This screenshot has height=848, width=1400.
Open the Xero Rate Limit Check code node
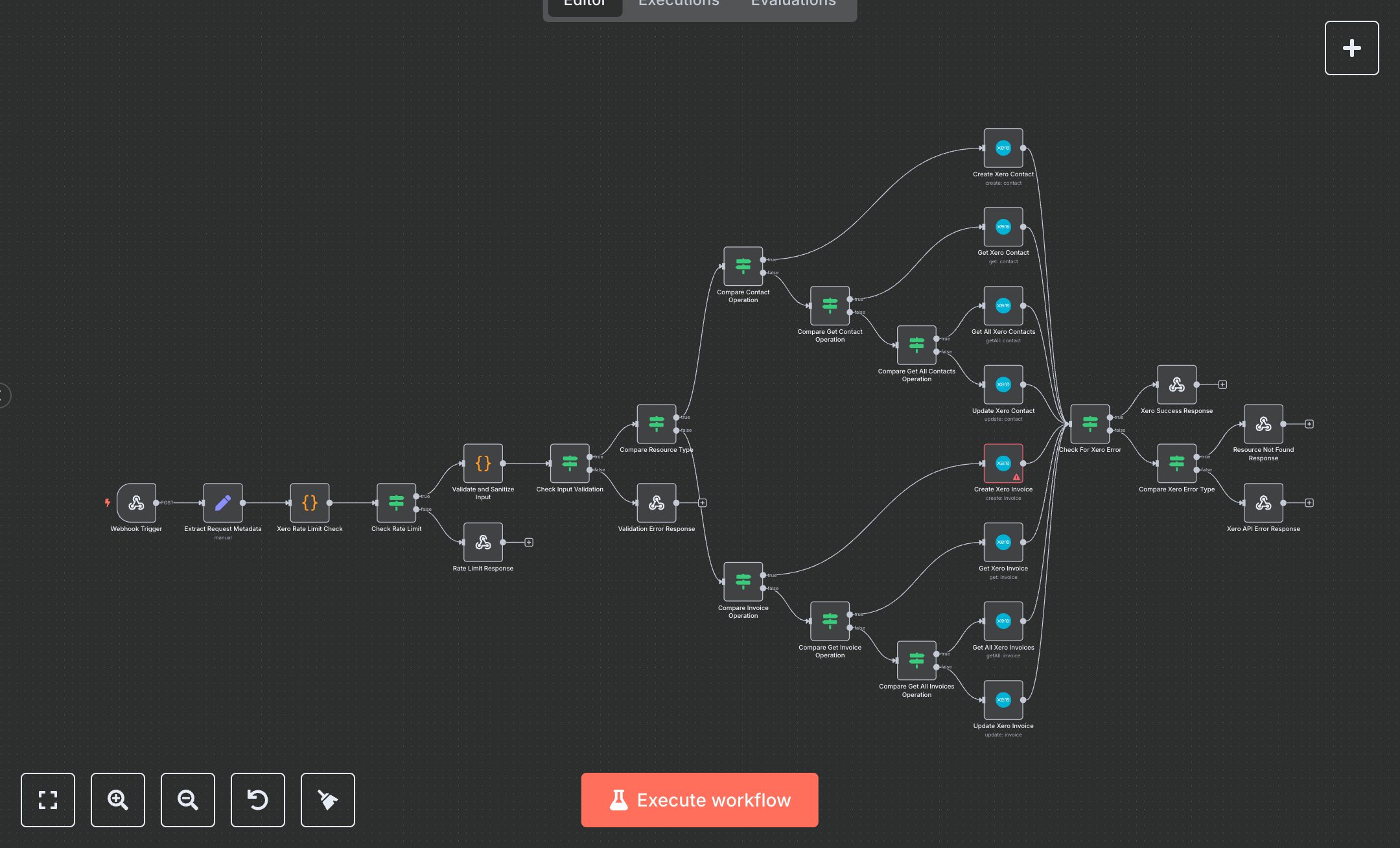pos(310,502)
